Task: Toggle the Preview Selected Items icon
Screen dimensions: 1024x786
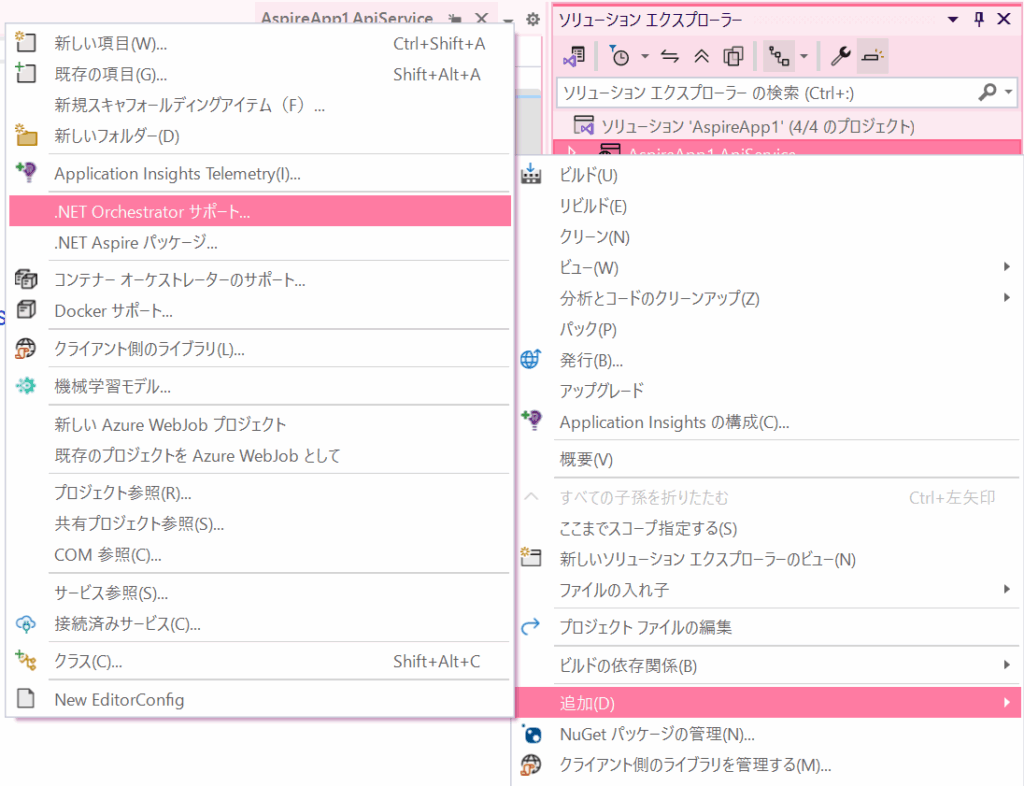Action: pyautogui.click(x=872, y=56)
